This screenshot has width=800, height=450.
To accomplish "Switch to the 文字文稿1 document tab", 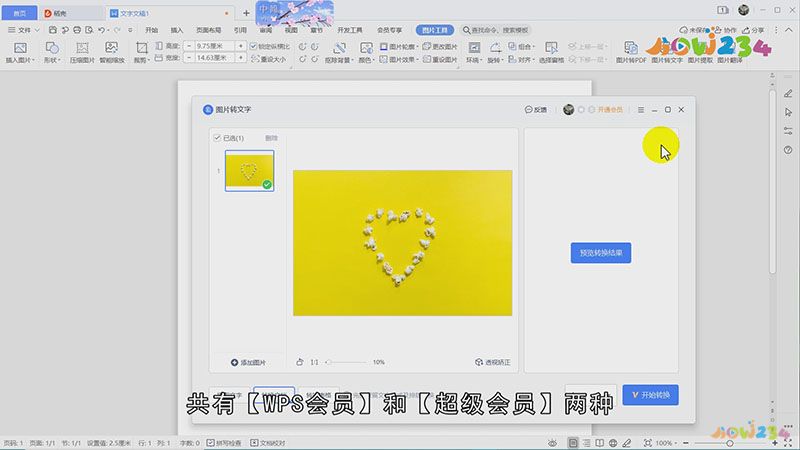I will coord(169,13).
